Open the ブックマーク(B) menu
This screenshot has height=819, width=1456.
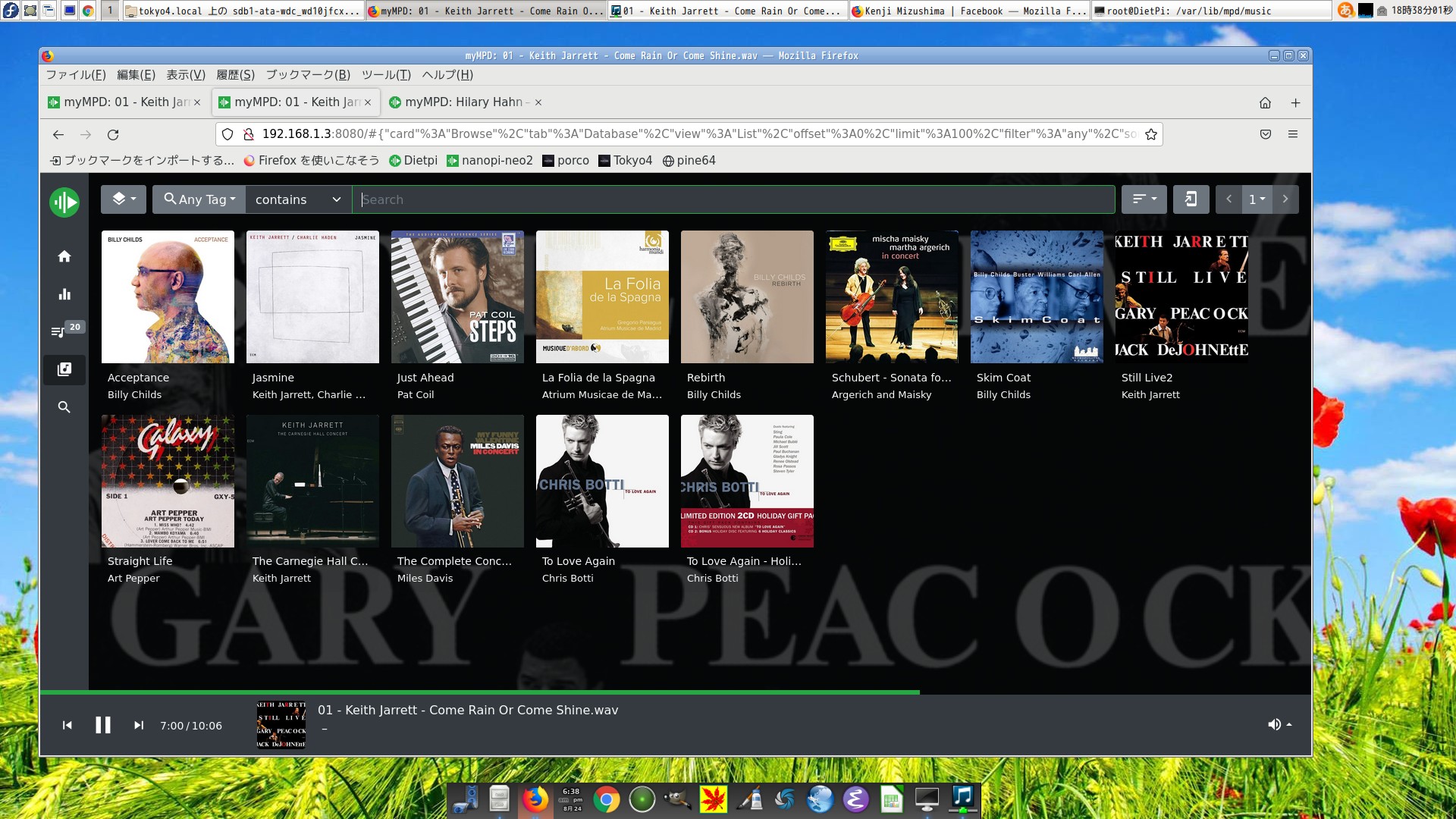click(308, 74)
